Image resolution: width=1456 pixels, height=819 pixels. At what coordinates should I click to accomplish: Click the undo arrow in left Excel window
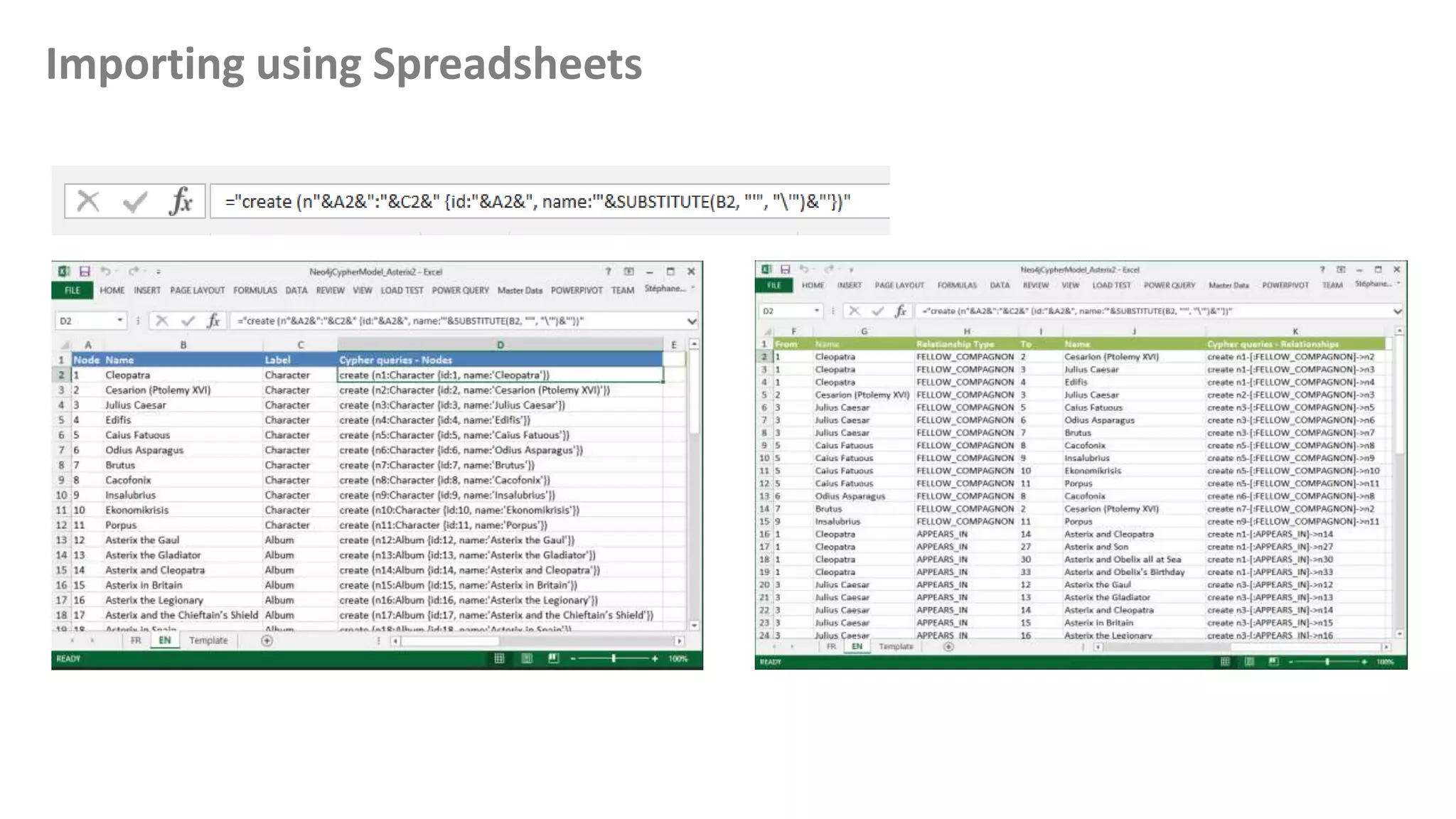(x=105, y=272)
